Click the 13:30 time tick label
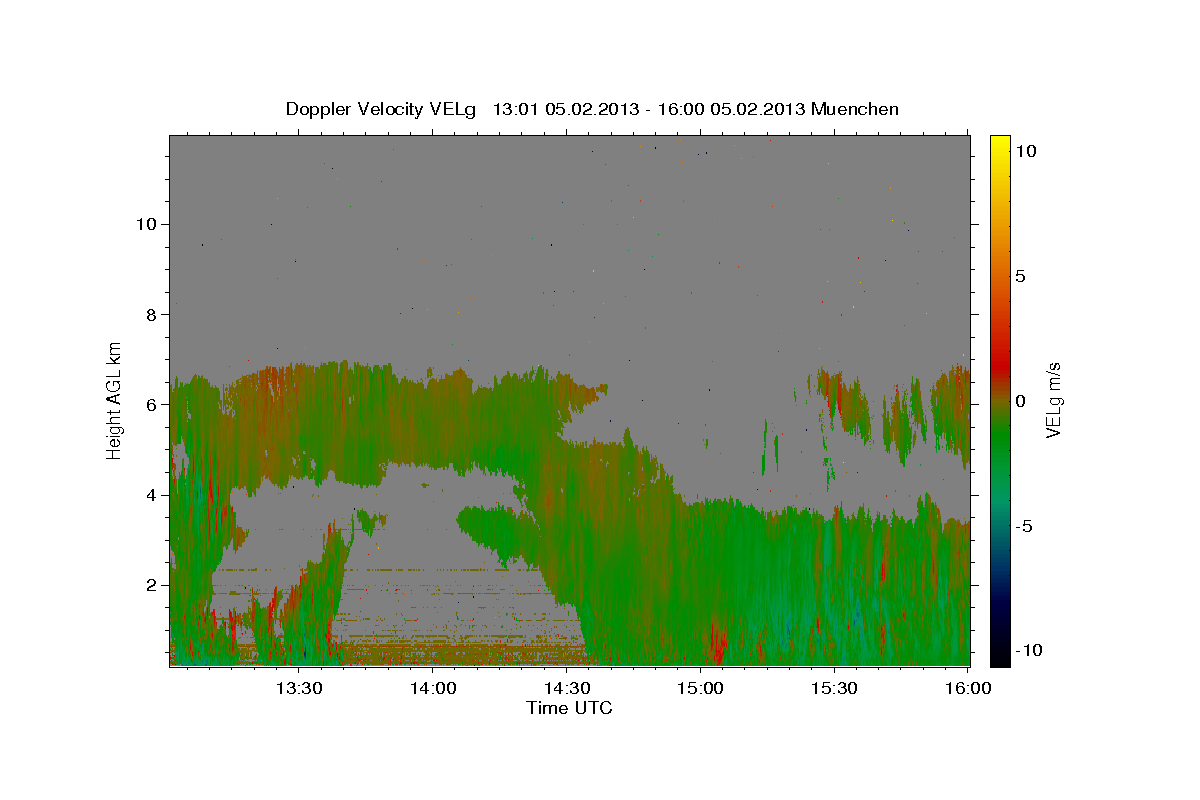1200x800 pixels. click(x=299, y=688)
